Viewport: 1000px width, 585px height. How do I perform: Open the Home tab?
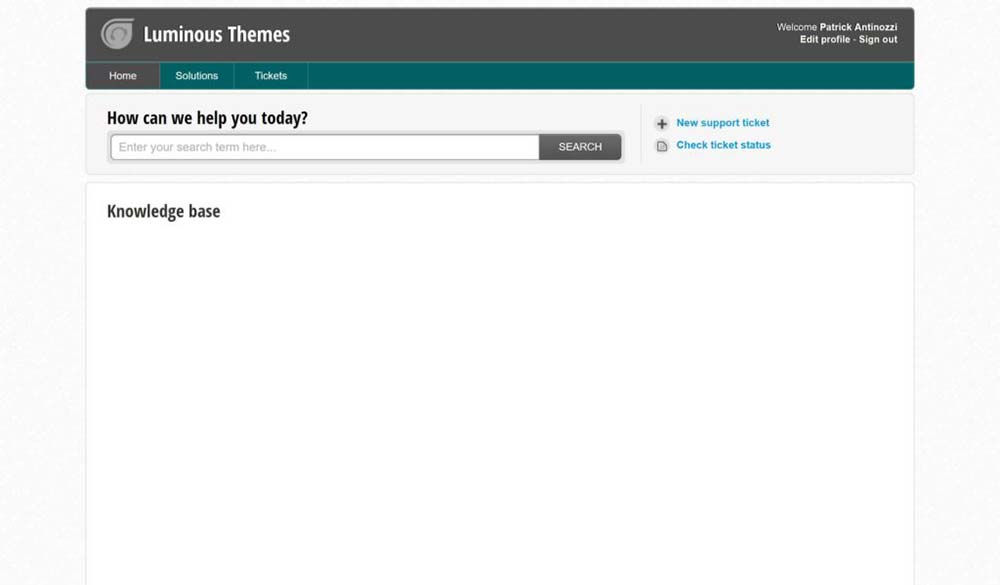click(x=122, y=75)
